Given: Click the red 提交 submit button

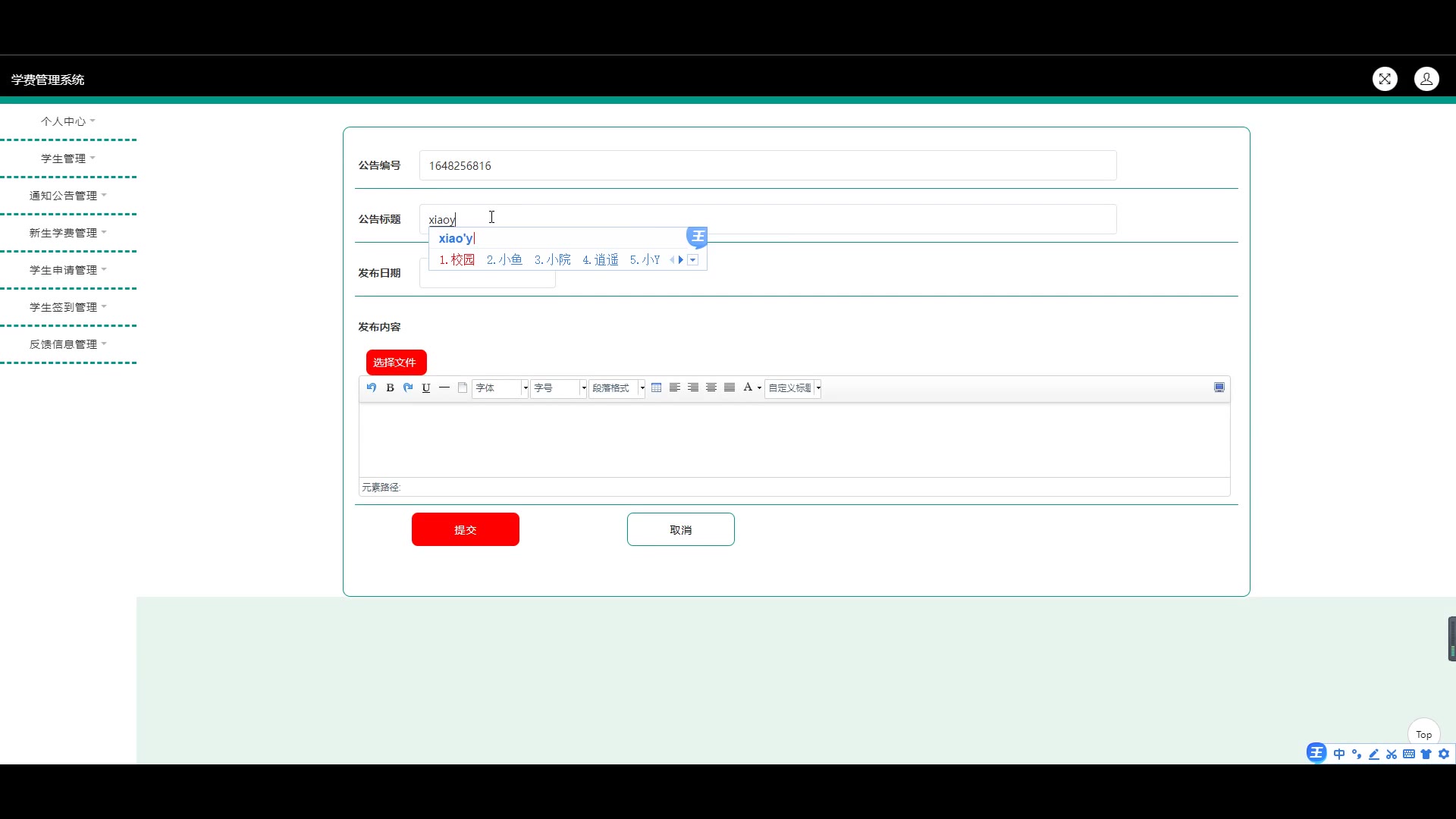Looking at the screenshot, I should (465, 529).
